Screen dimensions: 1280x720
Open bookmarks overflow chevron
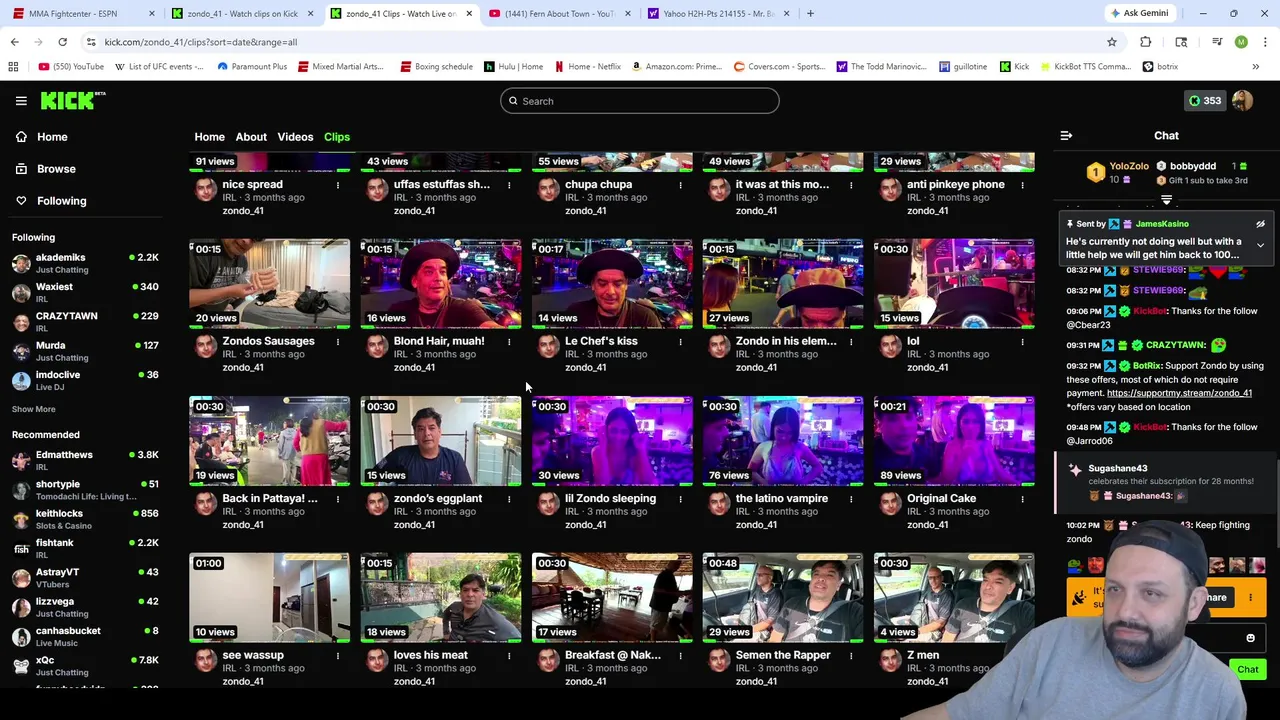click(1255, 67)
